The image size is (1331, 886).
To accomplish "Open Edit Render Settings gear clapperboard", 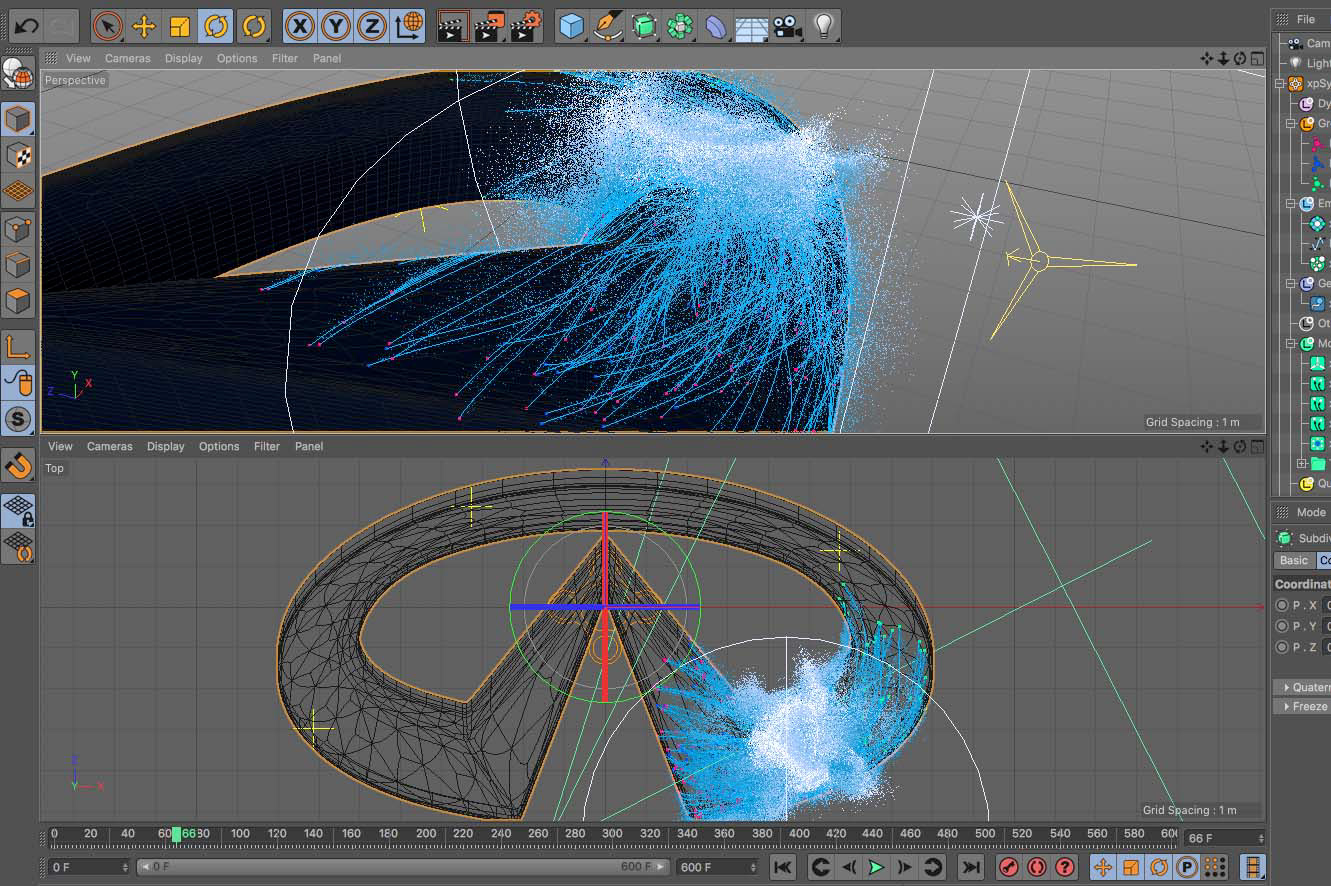I will click(526, 26).
